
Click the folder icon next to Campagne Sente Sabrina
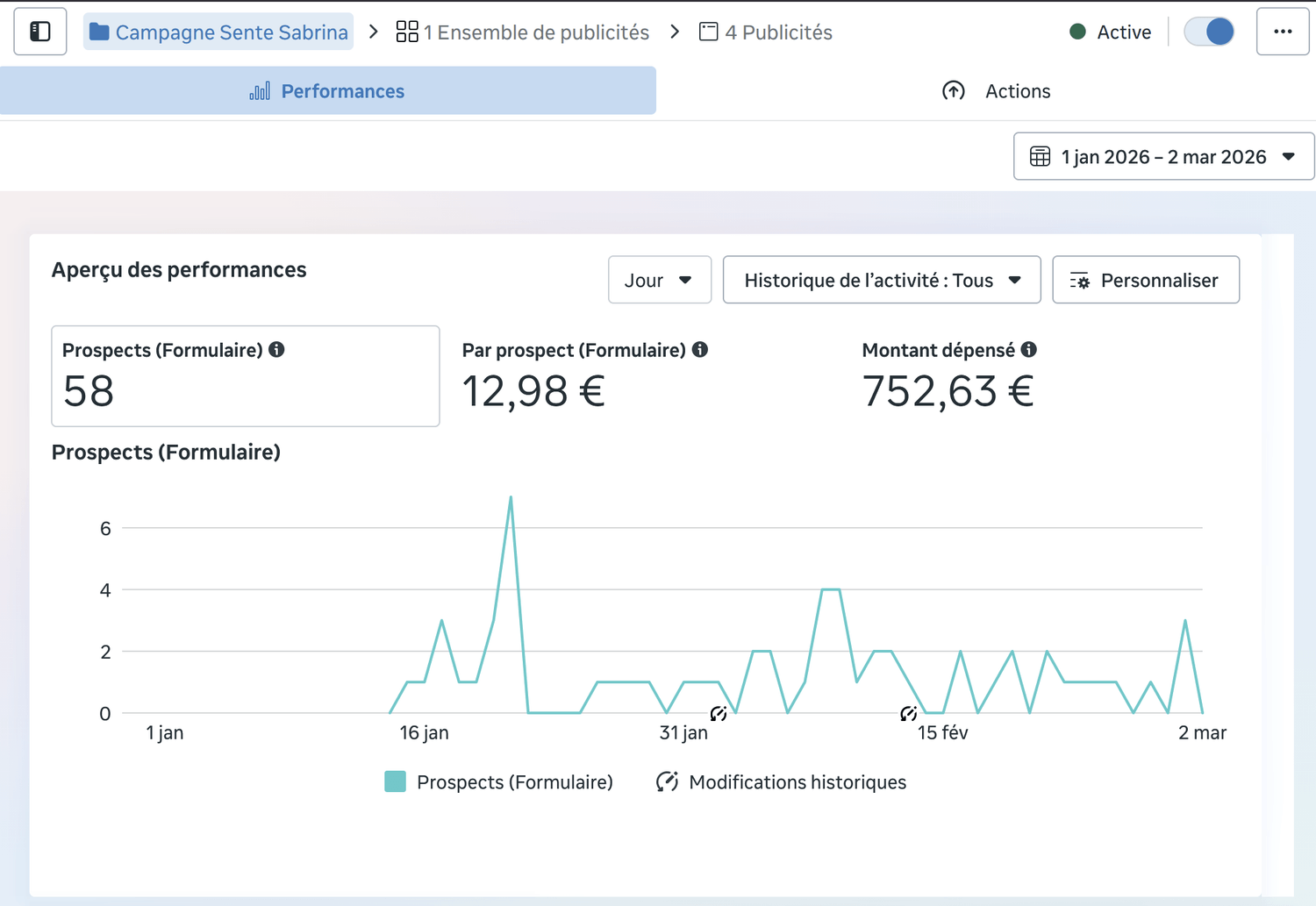(x=99, y=31)
